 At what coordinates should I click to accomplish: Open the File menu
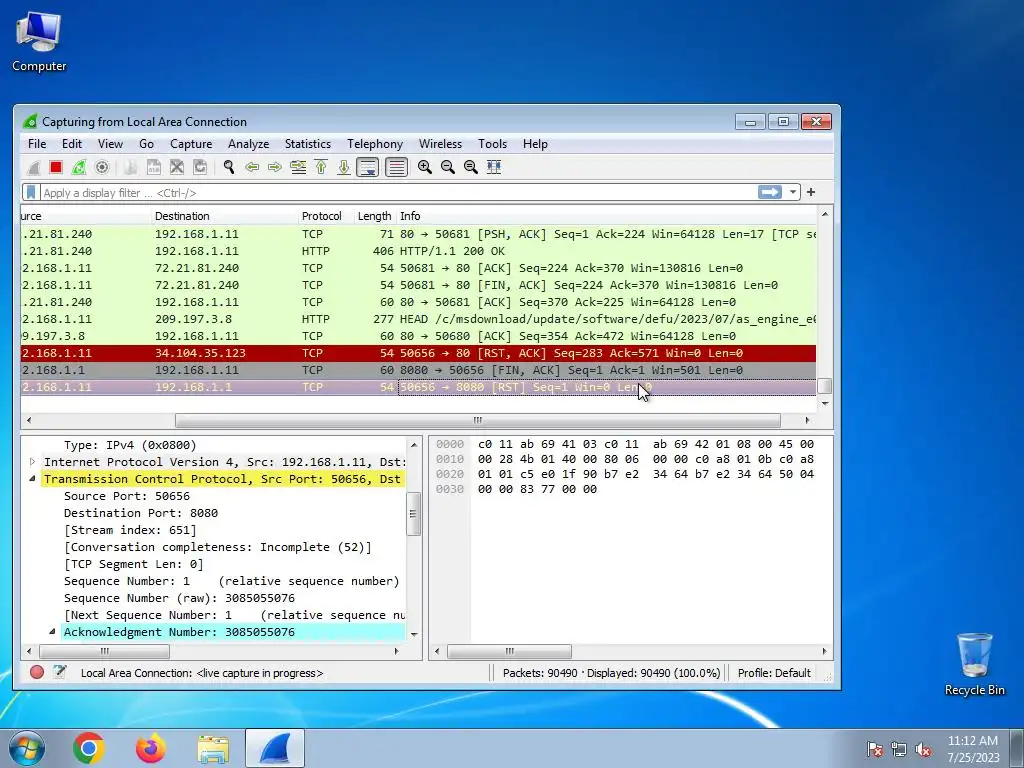tap(37, 144)
